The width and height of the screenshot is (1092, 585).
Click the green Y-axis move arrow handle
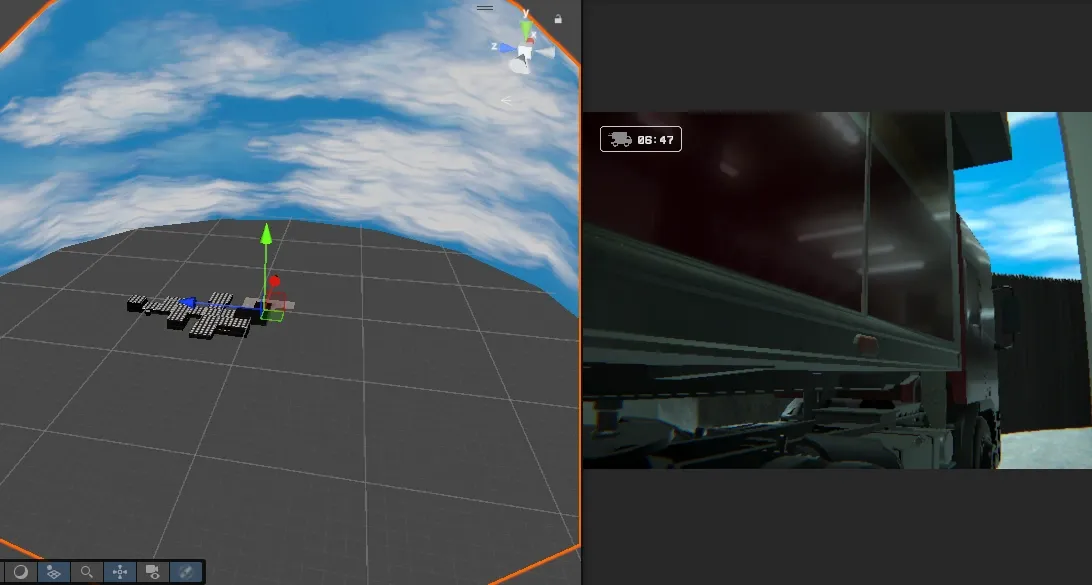coord(266,234)
